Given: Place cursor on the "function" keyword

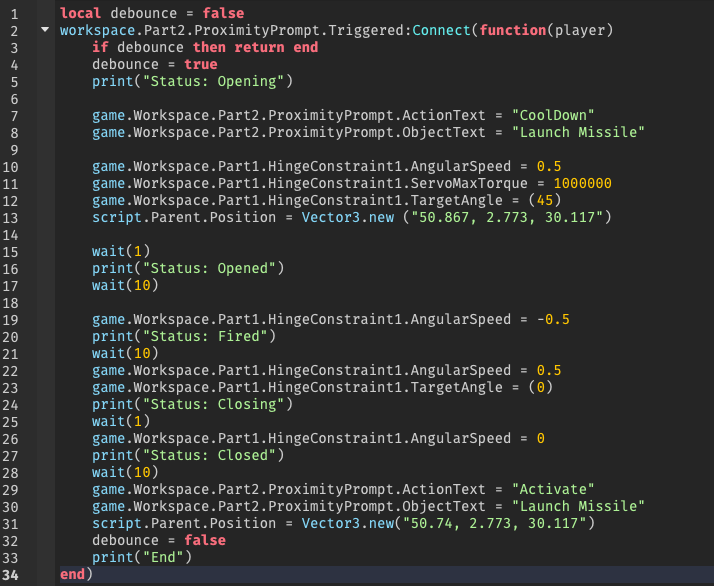Looking at the screenshot, I should (512, 30).
